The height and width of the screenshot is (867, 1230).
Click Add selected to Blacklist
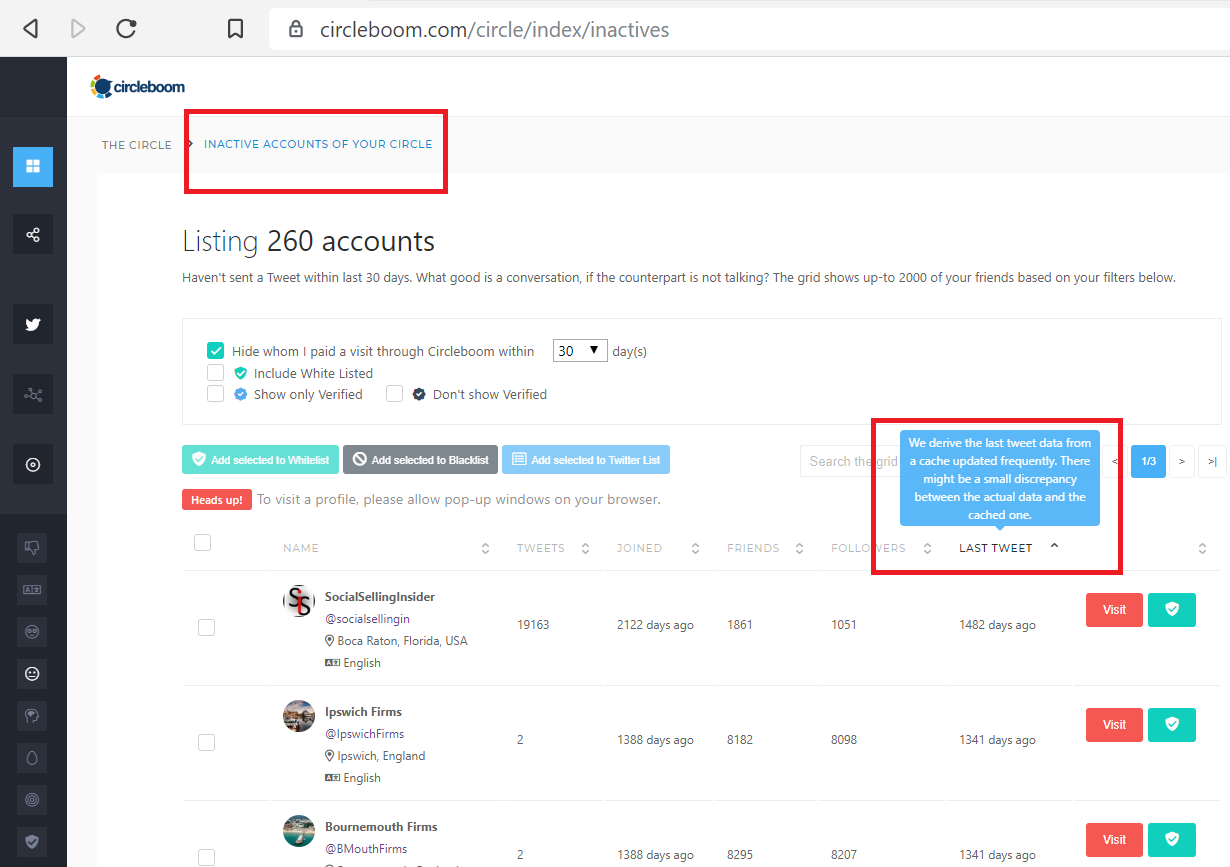pyautogui.click(x=420, y=460)
